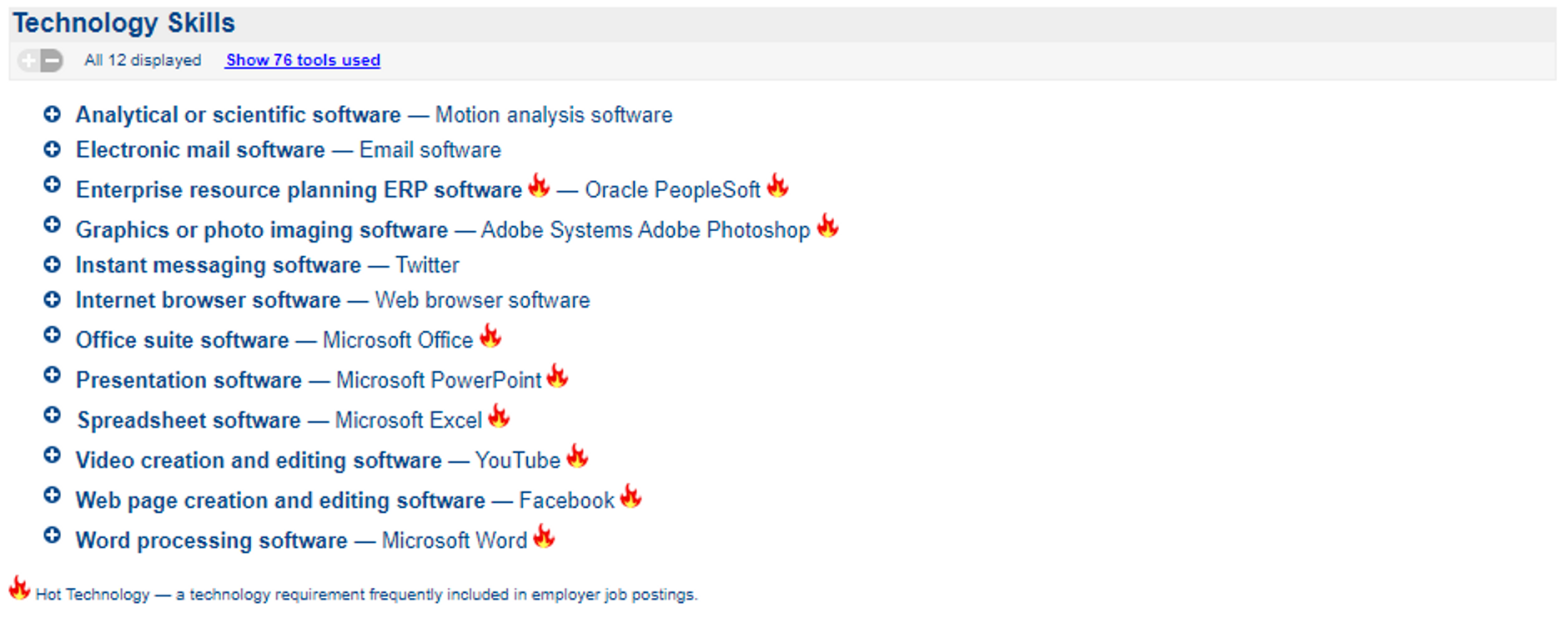The image size is (1568, 618).
Task: Click flame icon next to Microsoft Office
Action: [490, 335]
